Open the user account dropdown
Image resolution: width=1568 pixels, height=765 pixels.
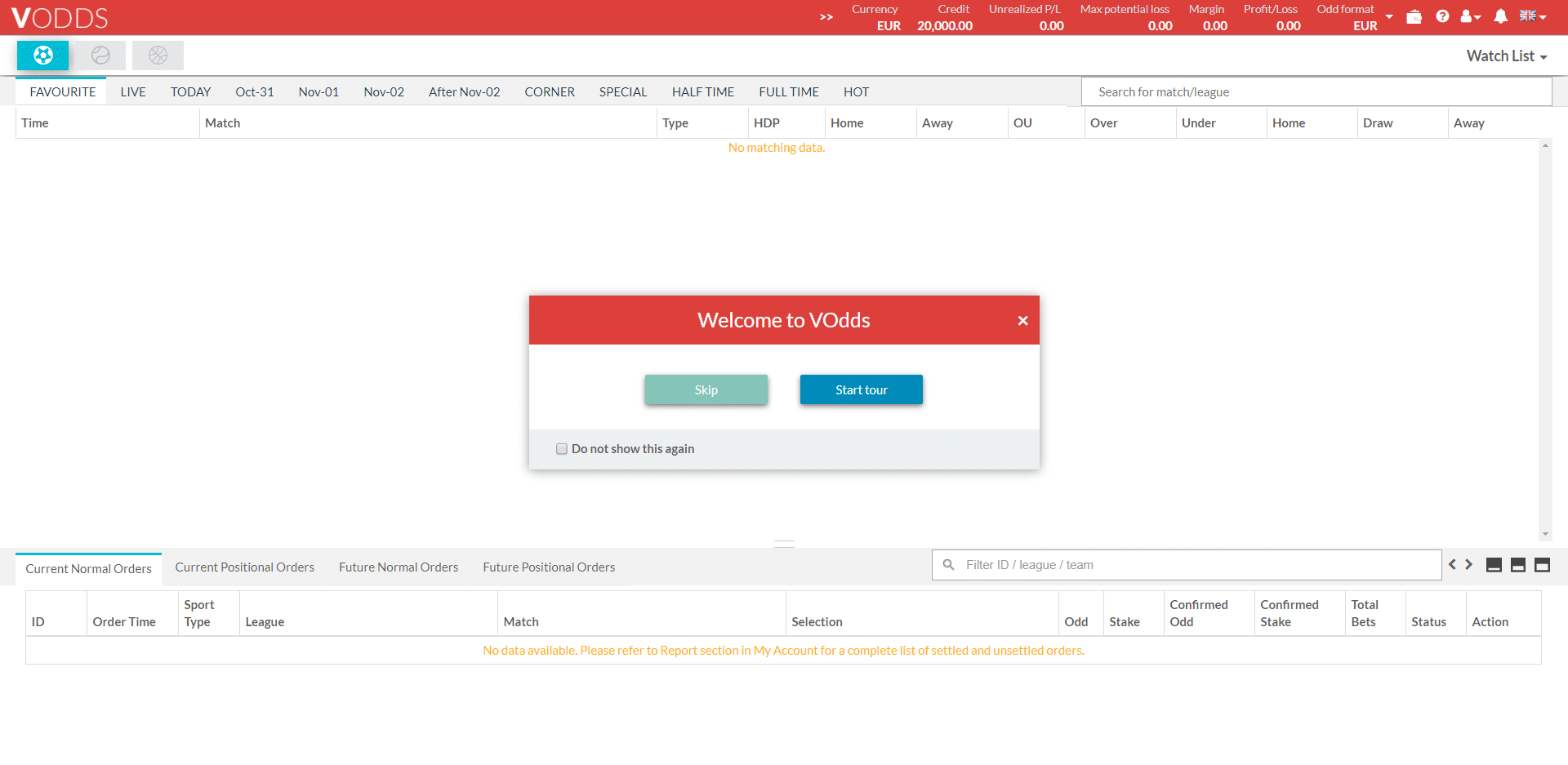pos(1470,16)
